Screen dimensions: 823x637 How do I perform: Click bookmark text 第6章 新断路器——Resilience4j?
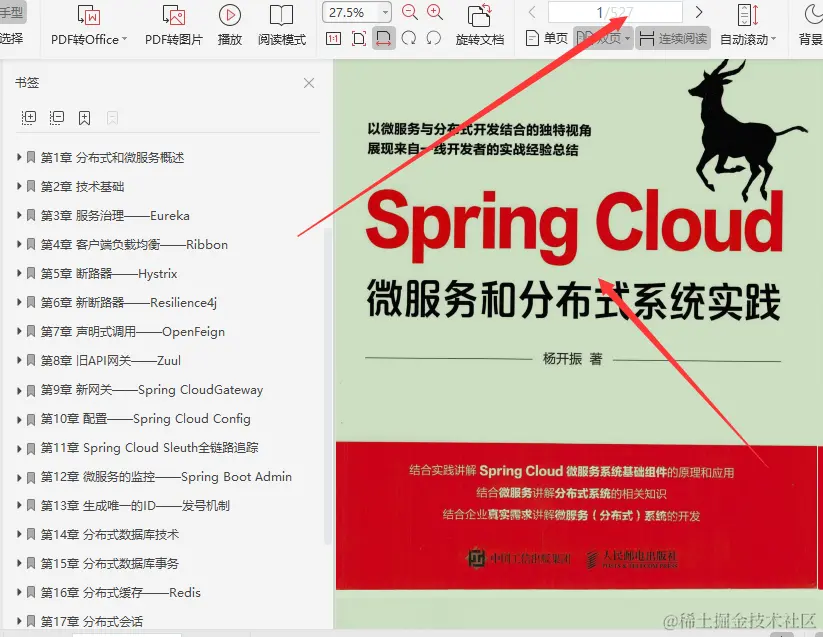point(129,303)
